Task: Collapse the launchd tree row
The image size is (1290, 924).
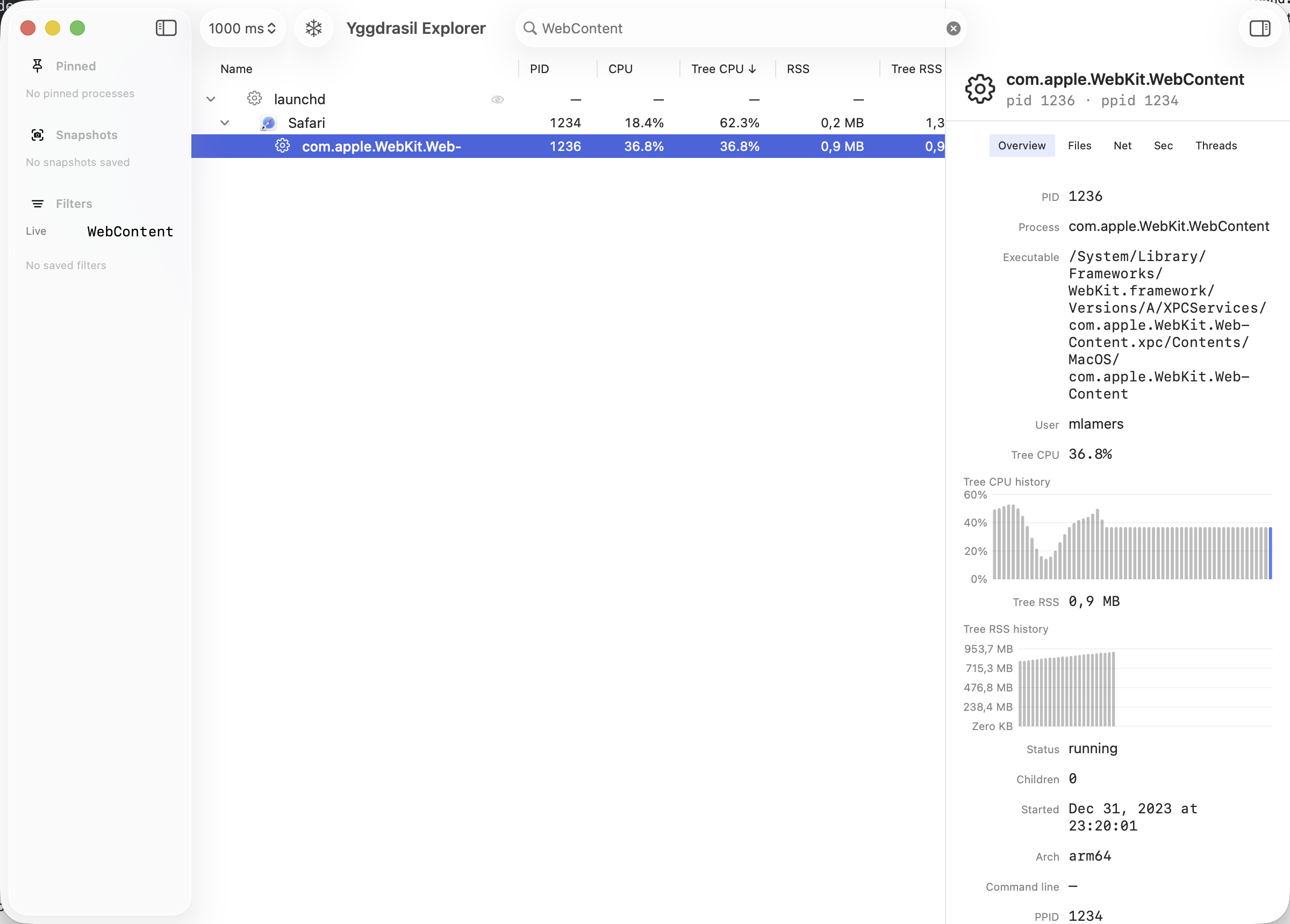Action: click(211, 99)
